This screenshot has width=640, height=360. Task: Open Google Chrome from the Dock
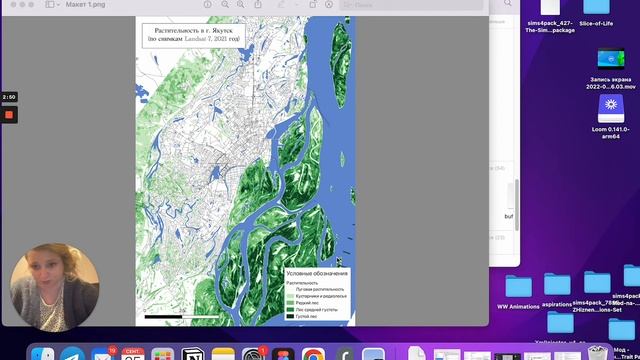313,353
